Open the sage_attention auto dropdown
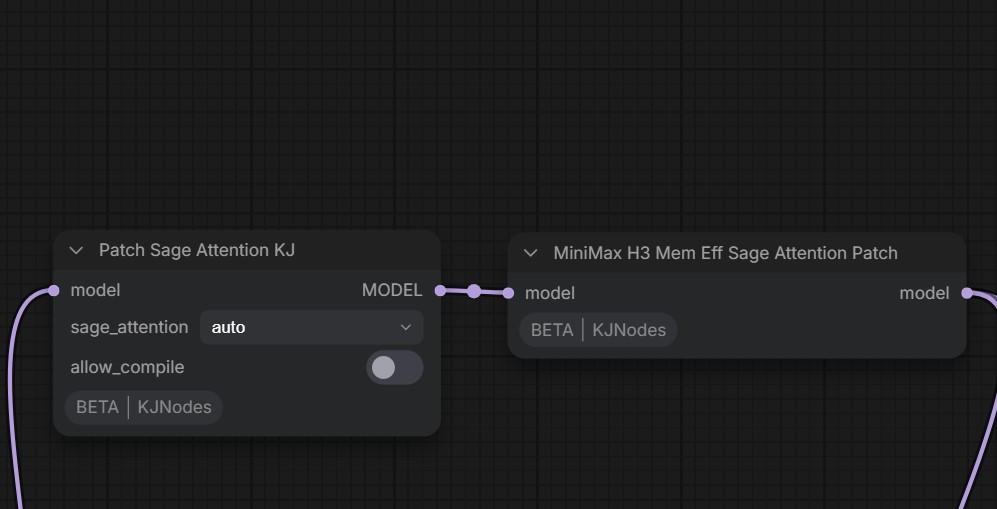Image resolution: width=997 pixels, height=509 pixels. (x=312, y=327)
